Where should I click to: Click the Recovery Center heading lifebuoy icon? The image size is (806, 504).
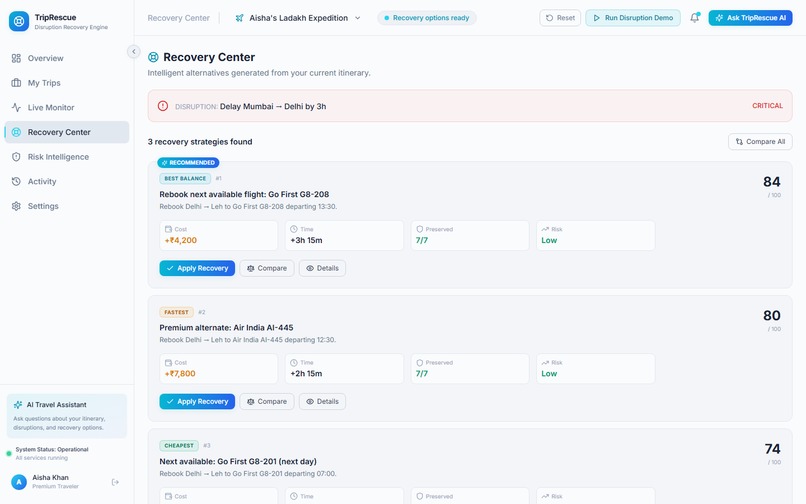[153, 57]
